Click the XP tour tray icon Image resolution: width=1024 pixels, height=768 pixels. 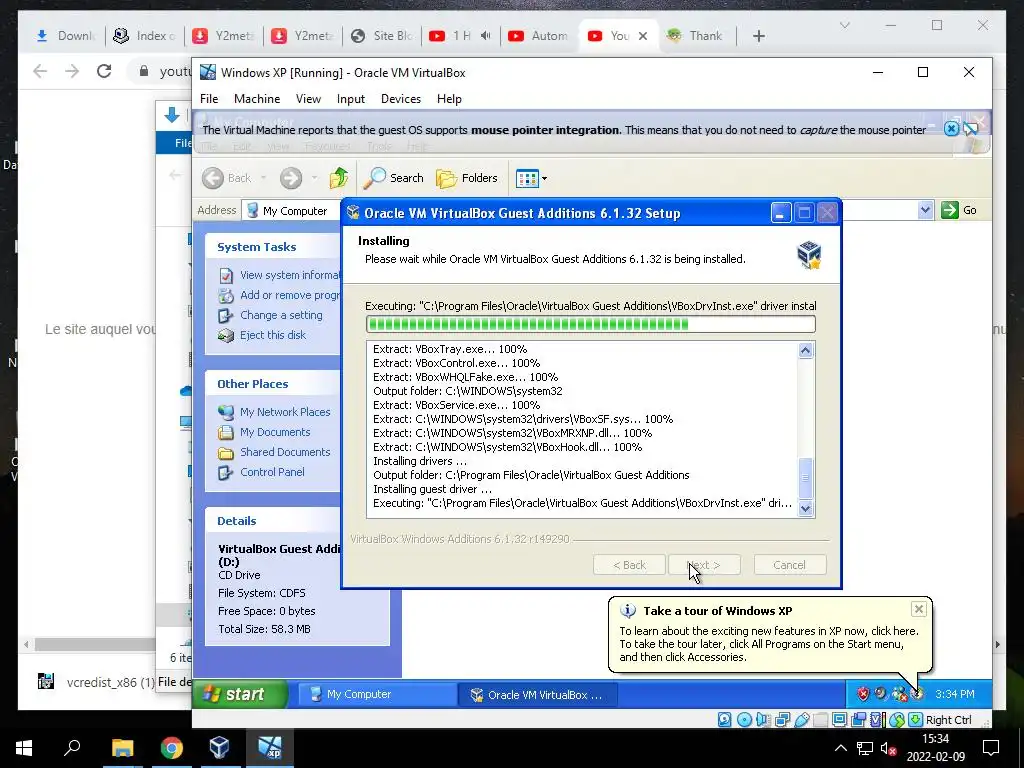point(917,694)
